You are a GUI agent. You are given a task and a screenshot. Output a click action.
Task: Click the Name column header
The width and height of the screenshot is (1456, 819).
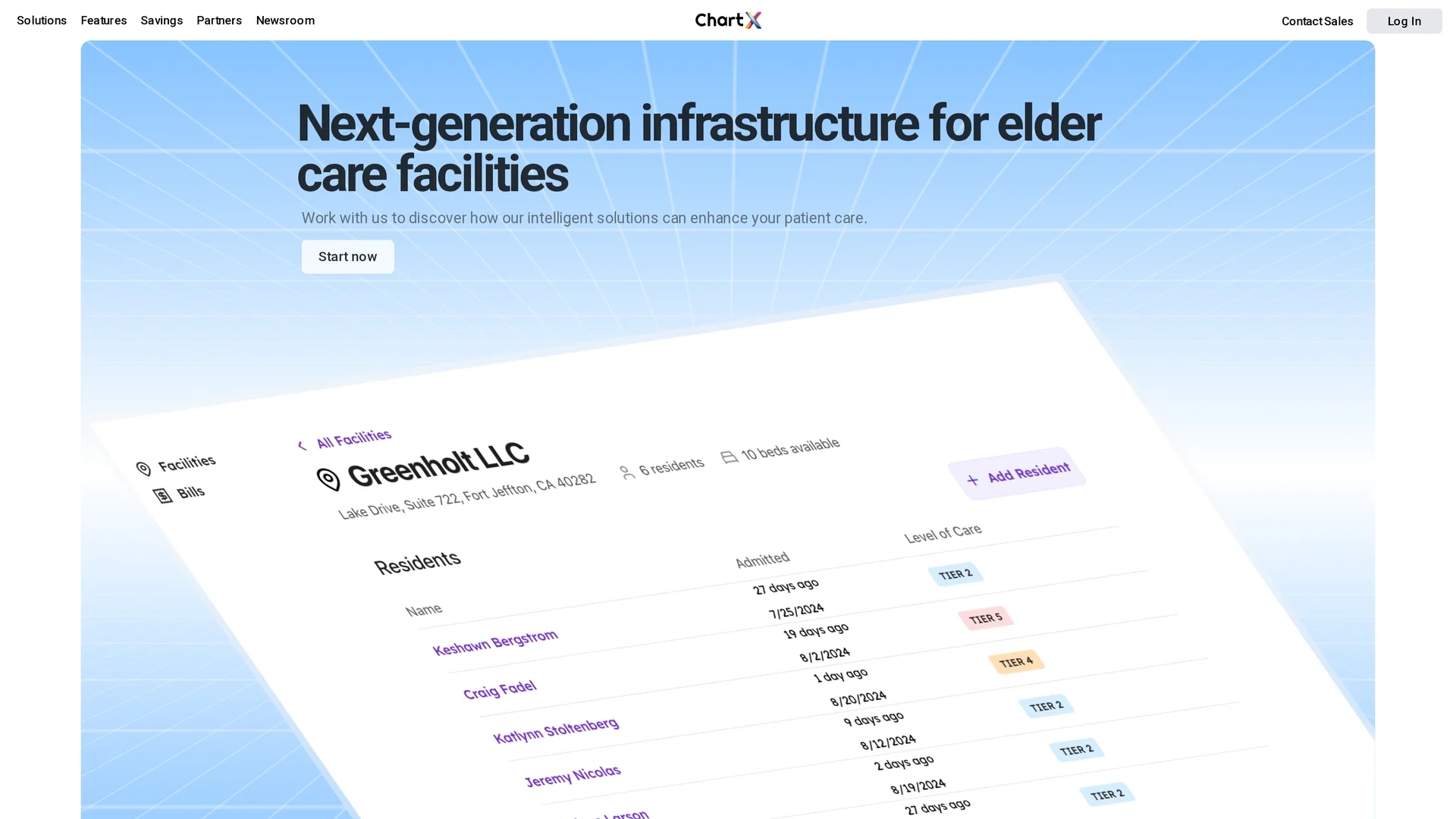423,610
